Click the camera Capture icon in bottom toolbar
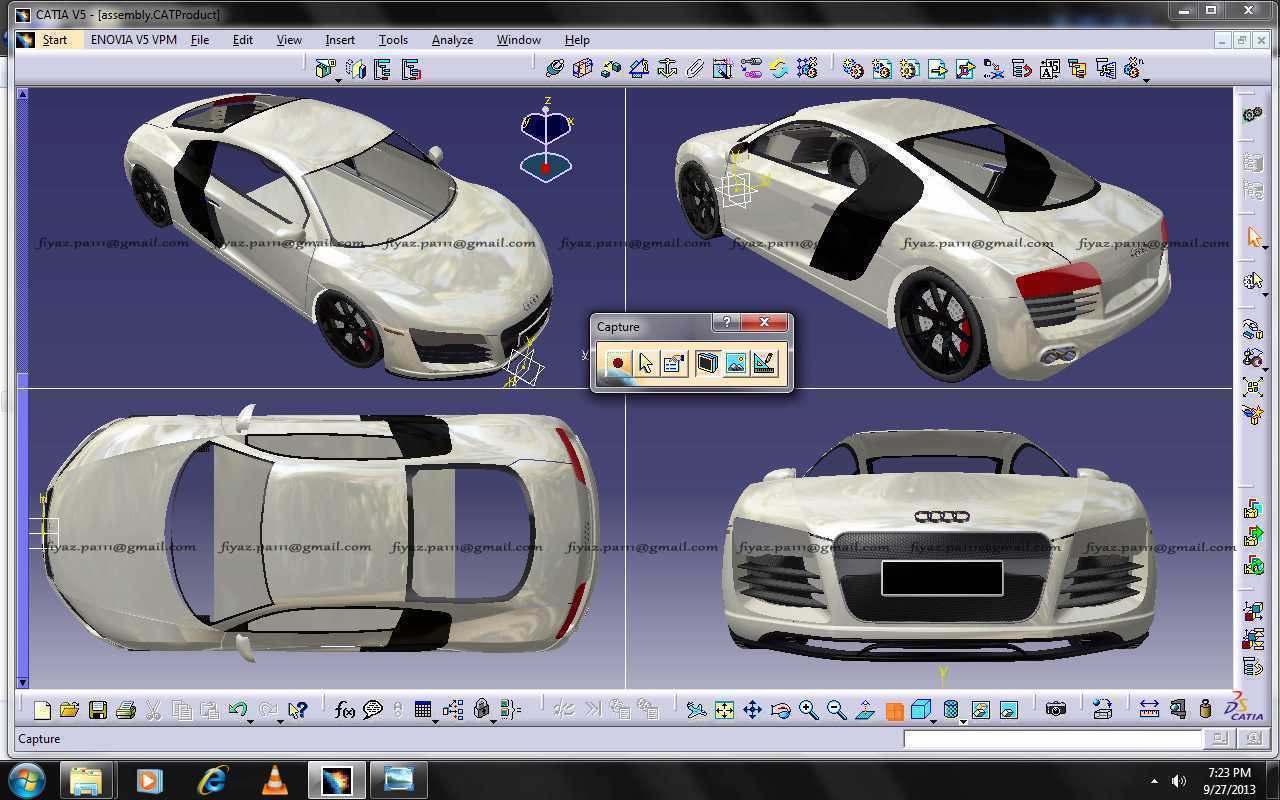 tap(1056, 709)
